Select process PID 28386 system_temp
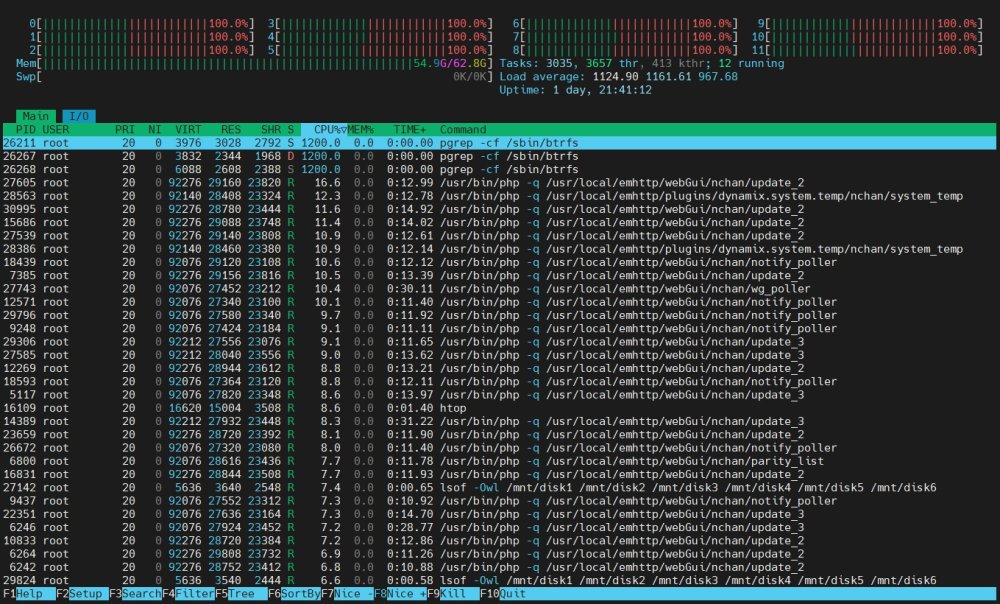This screenshot has width=1000, height=604. point(499,249)
